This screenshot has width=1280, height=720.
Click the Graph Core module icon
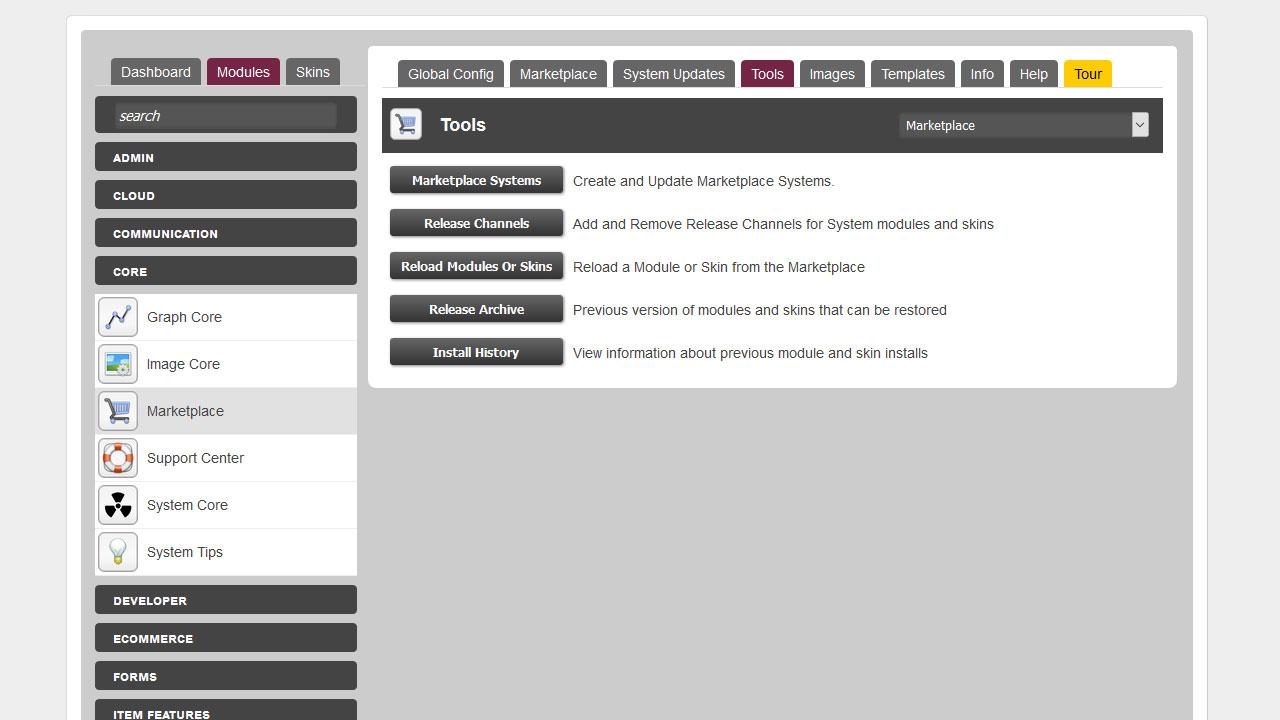click(x=118, y=317)
